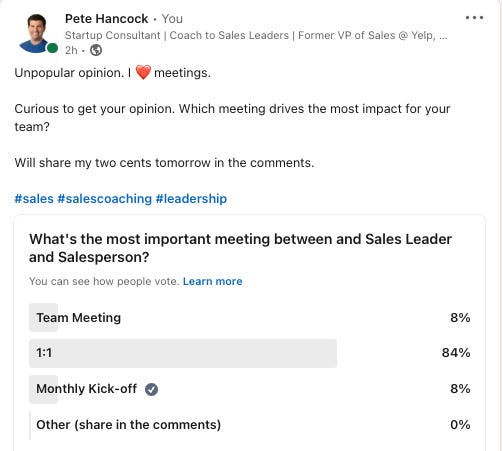Screen dimensions: 502x451
Task: Open the three-dot post options menu
Action: coord(474,18)
